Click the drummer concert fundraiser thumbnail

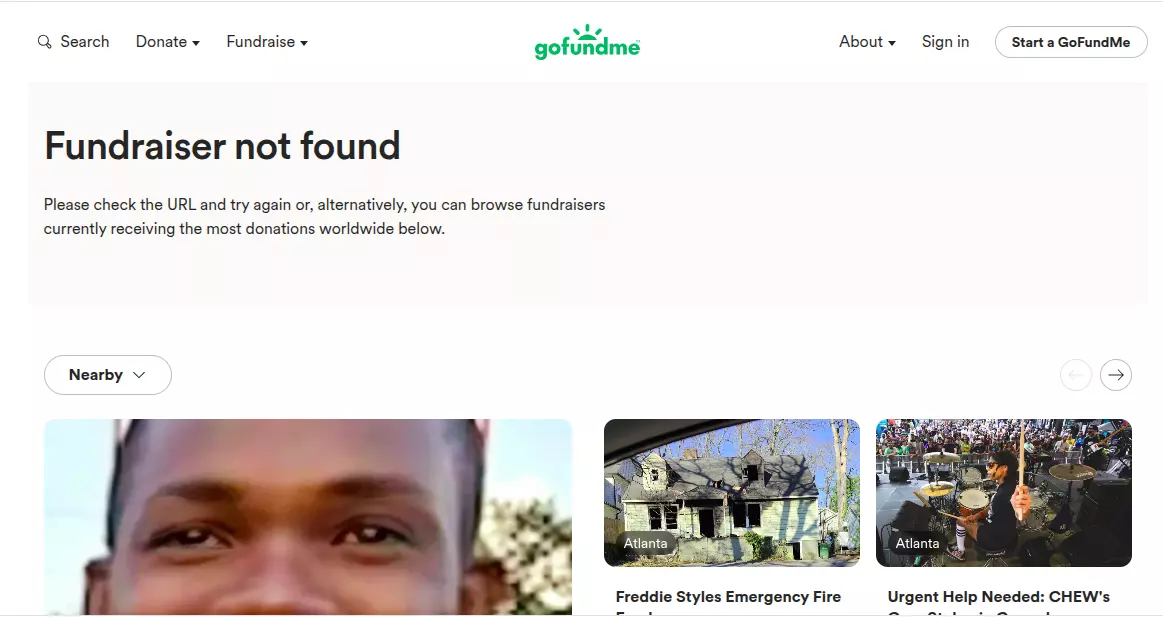(1004, 492)
